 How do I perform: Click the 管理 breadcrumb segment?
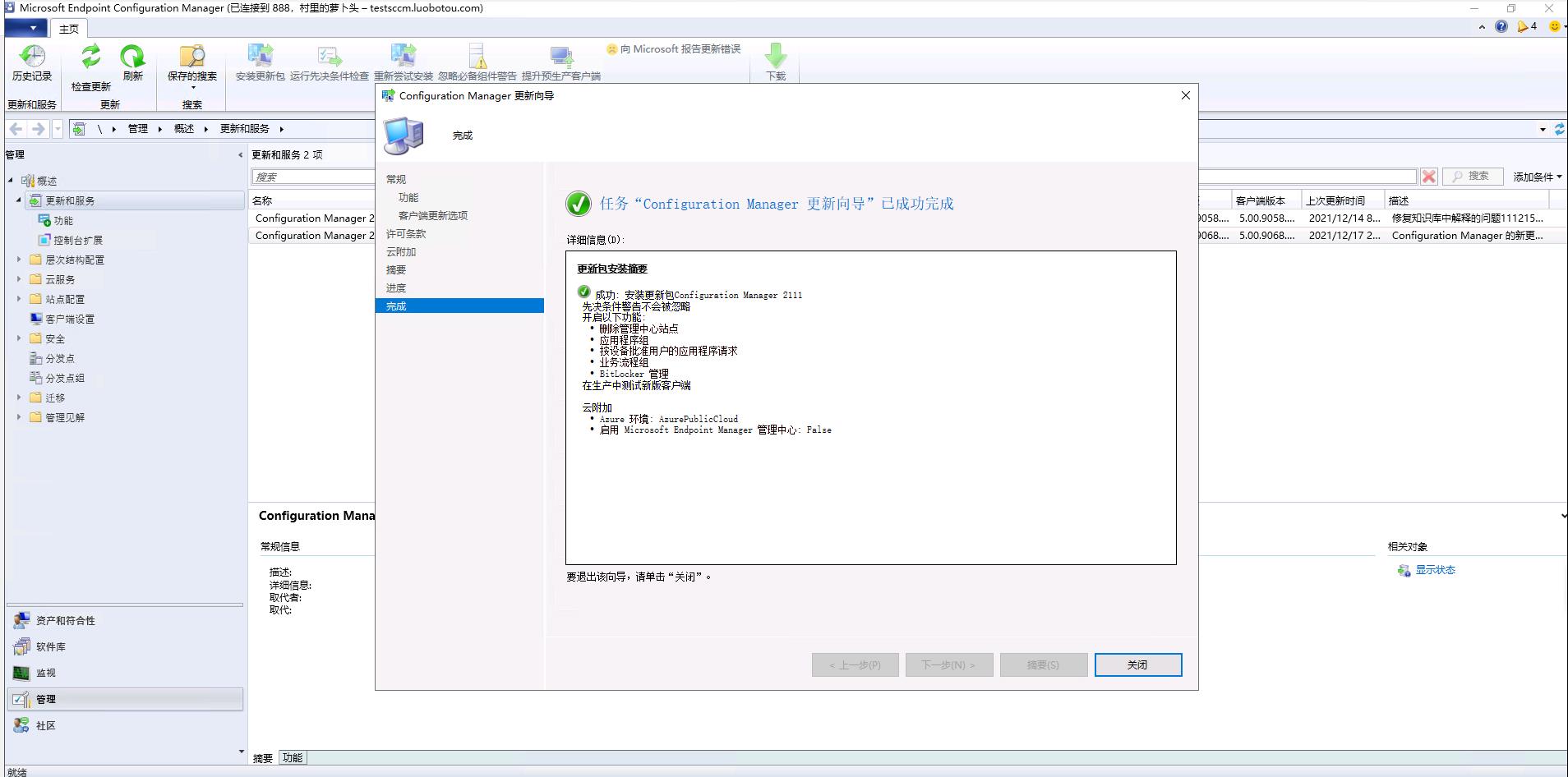[x=137, y=129]
